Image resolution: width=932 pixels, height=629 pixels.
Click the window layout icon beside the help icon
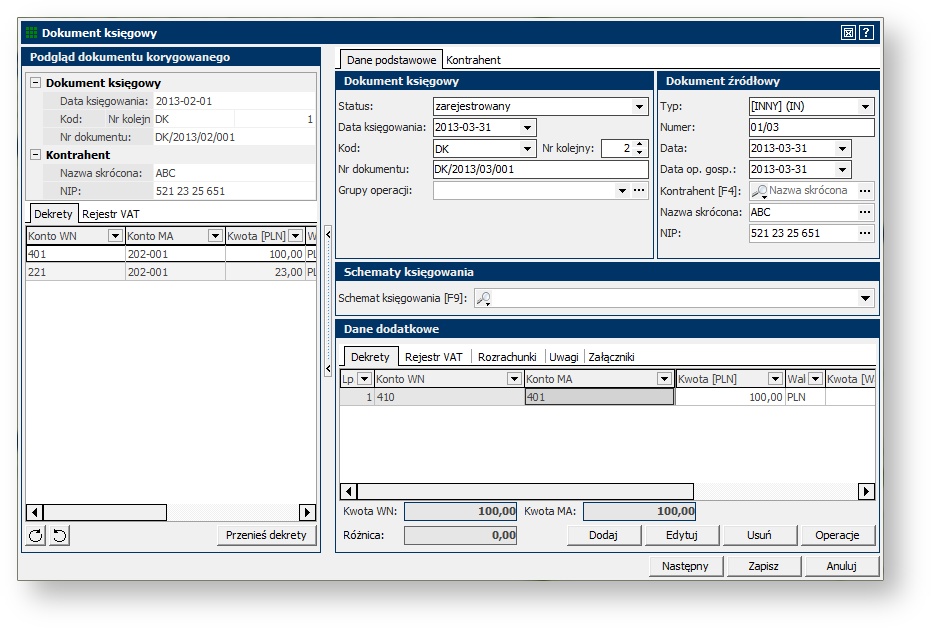pyautogui.click(x=848, y=33)
